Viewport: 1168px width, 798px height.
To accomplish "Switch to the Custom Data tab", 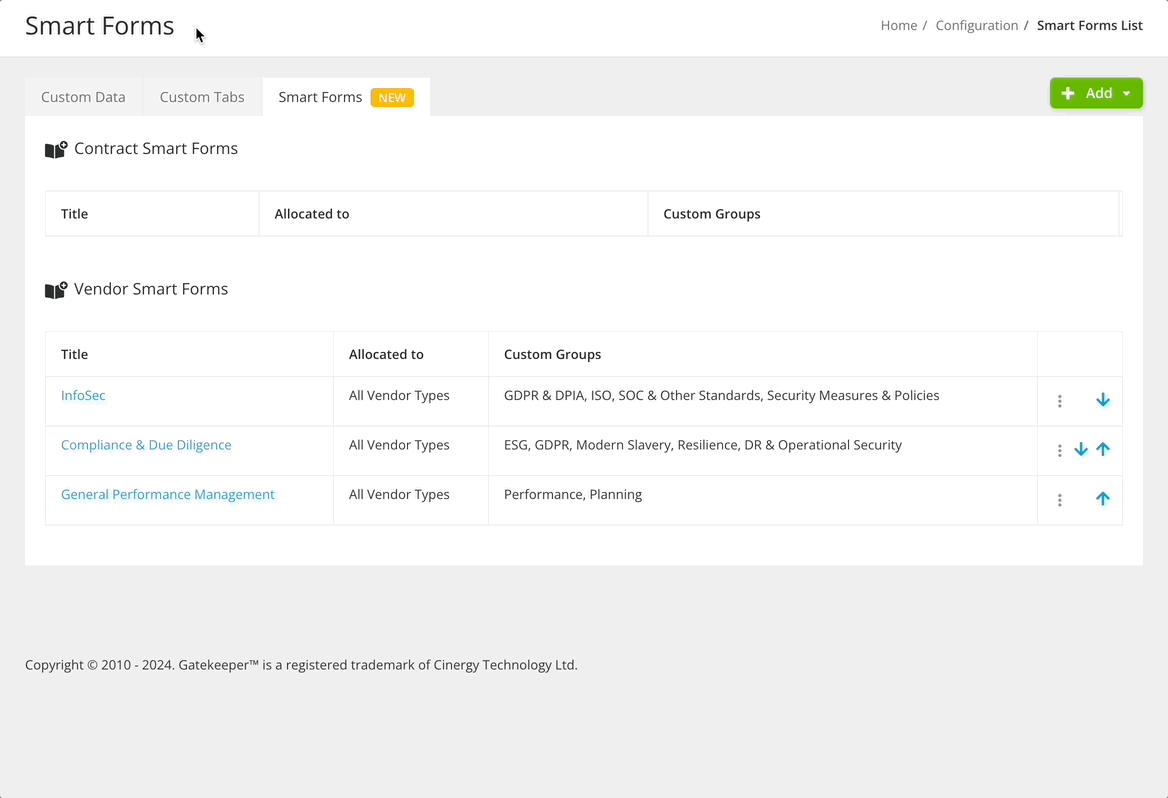I will (x=83, y=96).
